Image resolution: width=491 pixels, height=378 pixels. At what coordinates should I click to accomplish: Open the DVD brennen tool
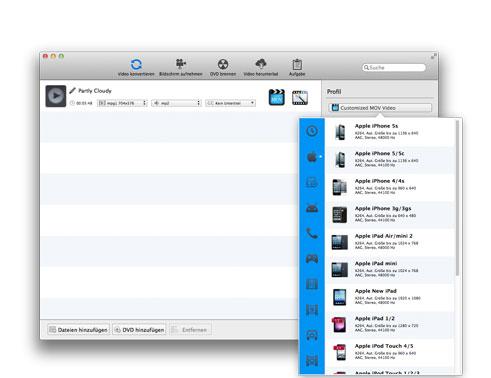(223, 67)
